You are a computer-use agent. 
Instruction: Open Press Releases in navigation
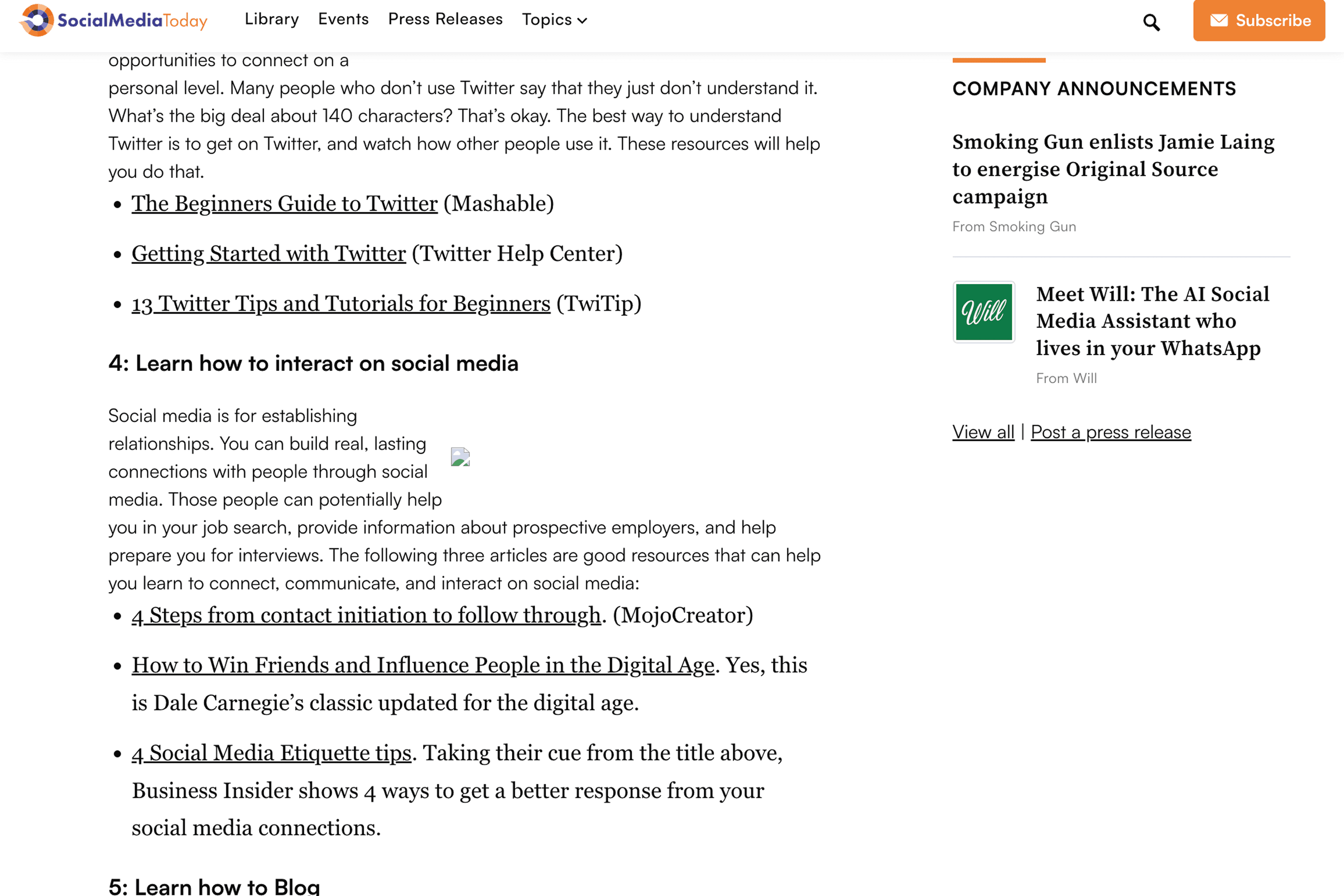point(445,19)
